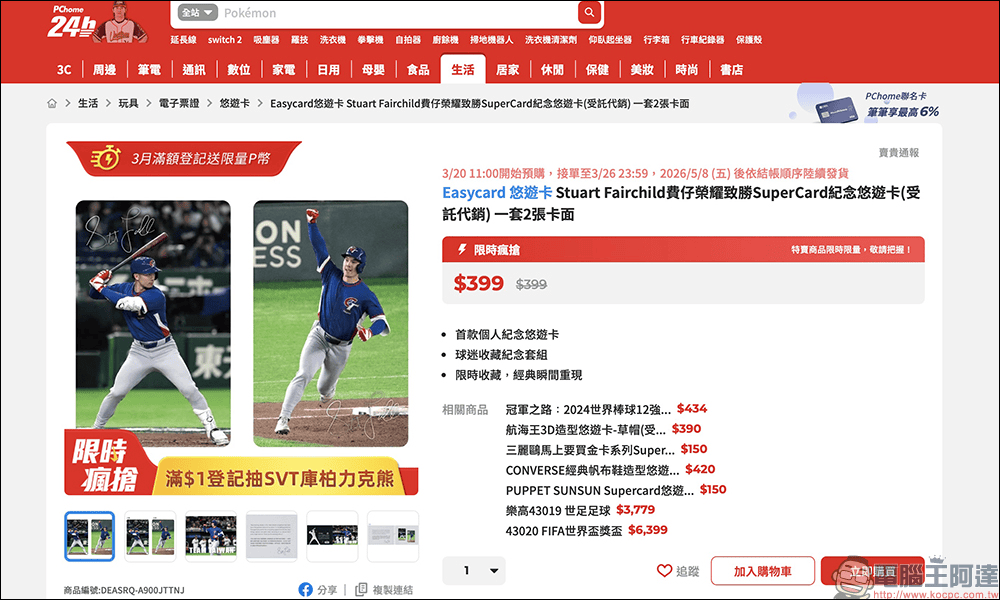Open the quantity selector dropdown
Screen dimensions: 1000x600
coord(475,570)
